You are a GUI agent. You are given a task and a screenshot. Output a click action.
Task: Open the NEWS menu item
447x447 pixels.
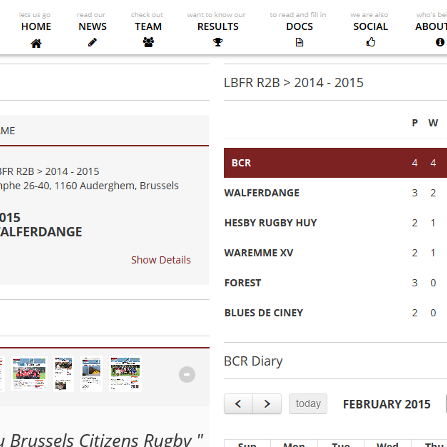[92, 27]
